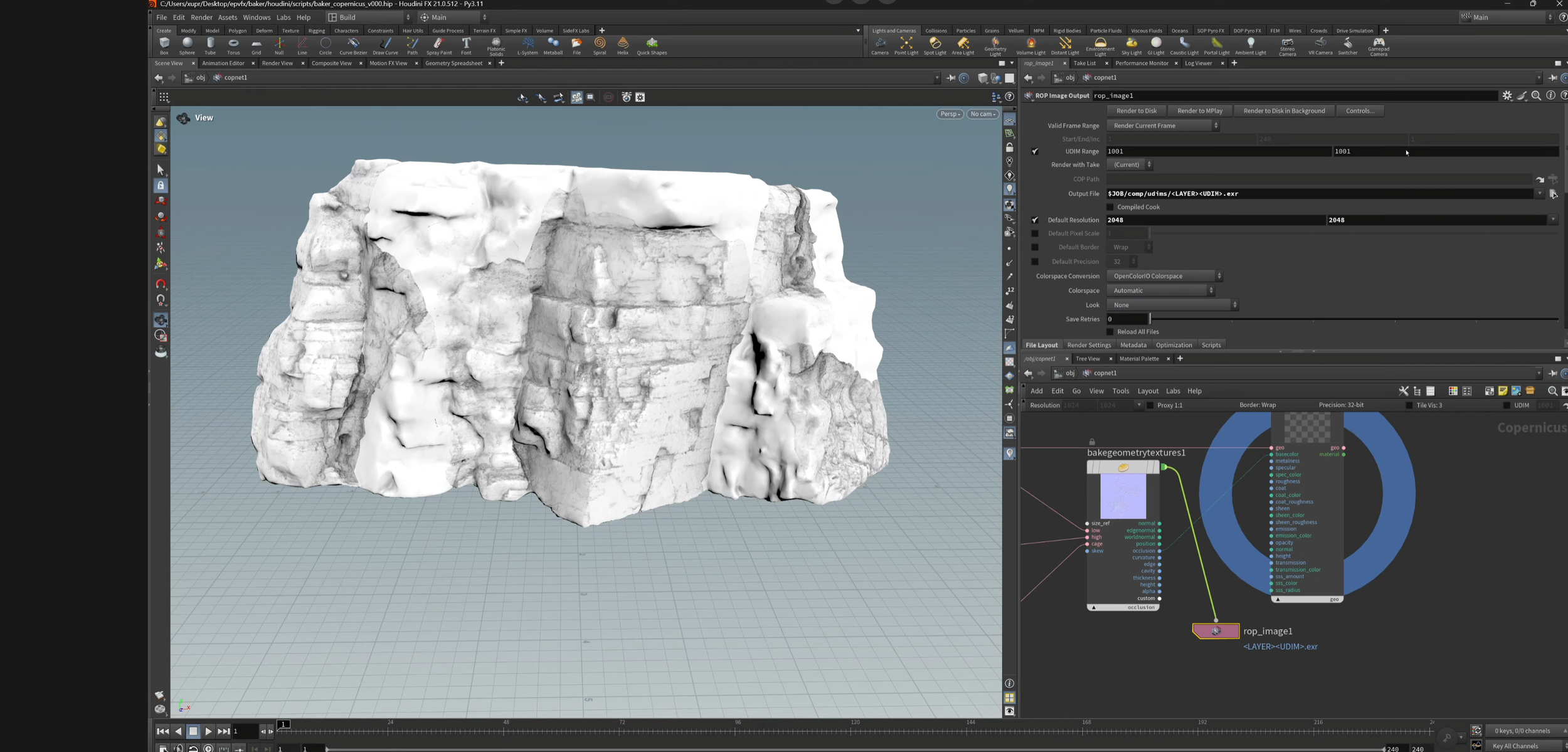The image size is (1568, 752).
Task: Click the Render to Disk button
Action: (1136, 111)
